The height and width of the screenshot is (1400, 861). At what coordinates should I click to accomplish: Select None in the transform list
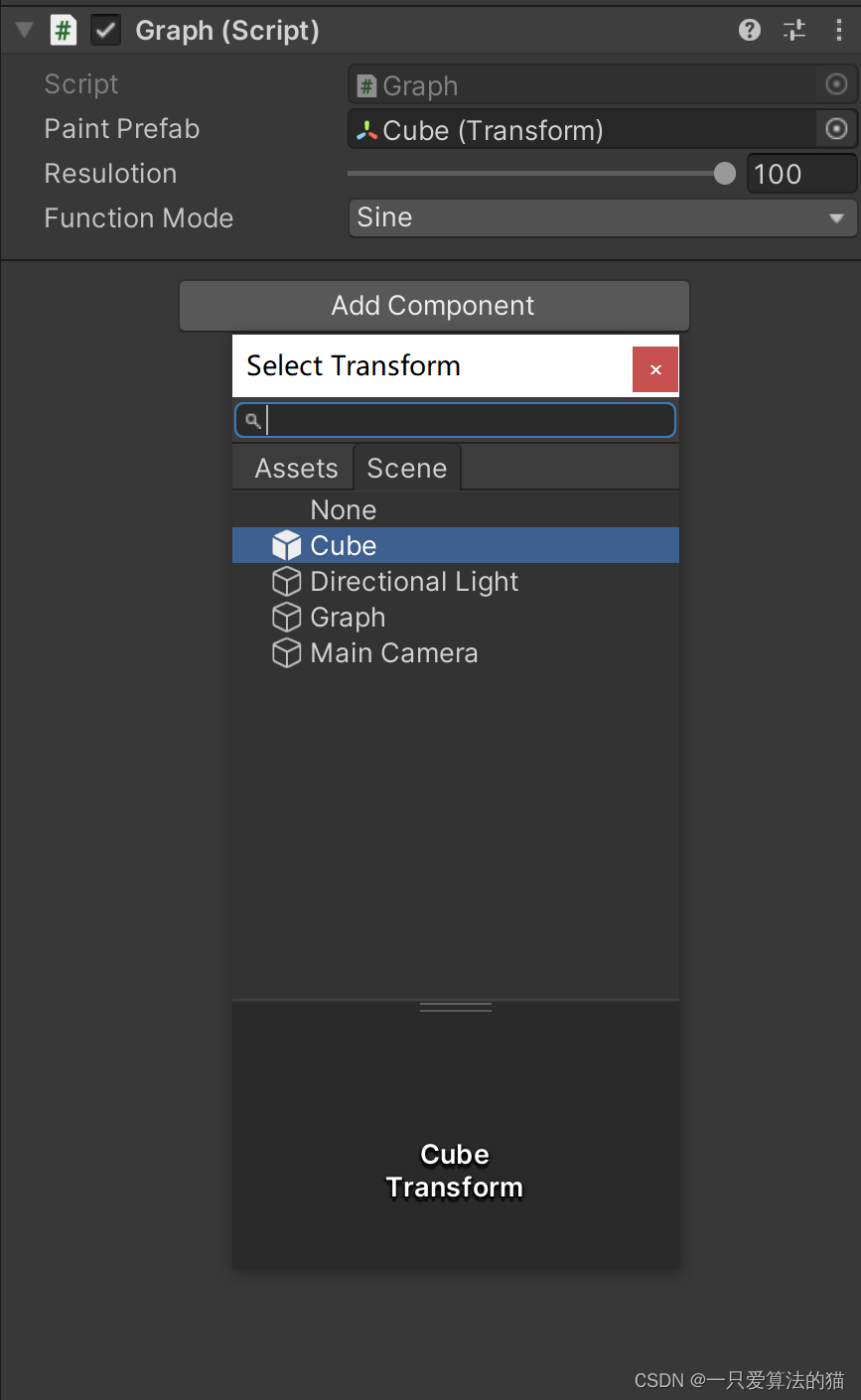tap(343, 509)
